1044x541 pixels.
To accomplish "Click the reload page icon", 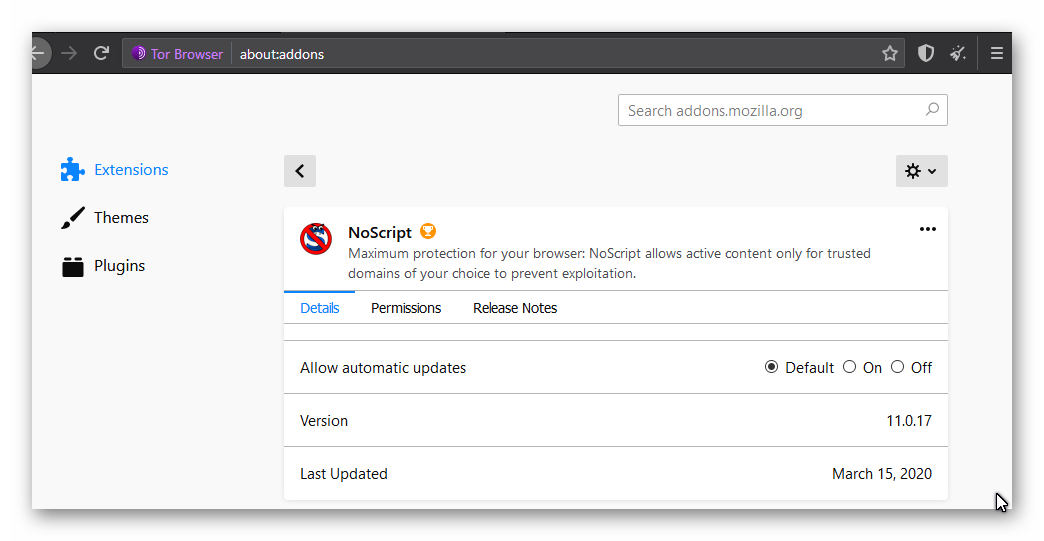I will (101, 54).
